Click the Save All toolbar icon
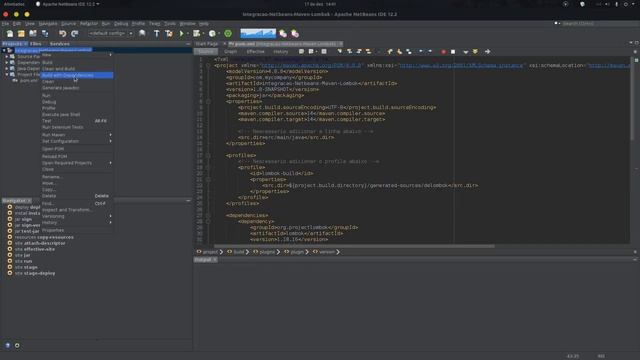This screenshot has width=640, height=360. click(45, 33)
